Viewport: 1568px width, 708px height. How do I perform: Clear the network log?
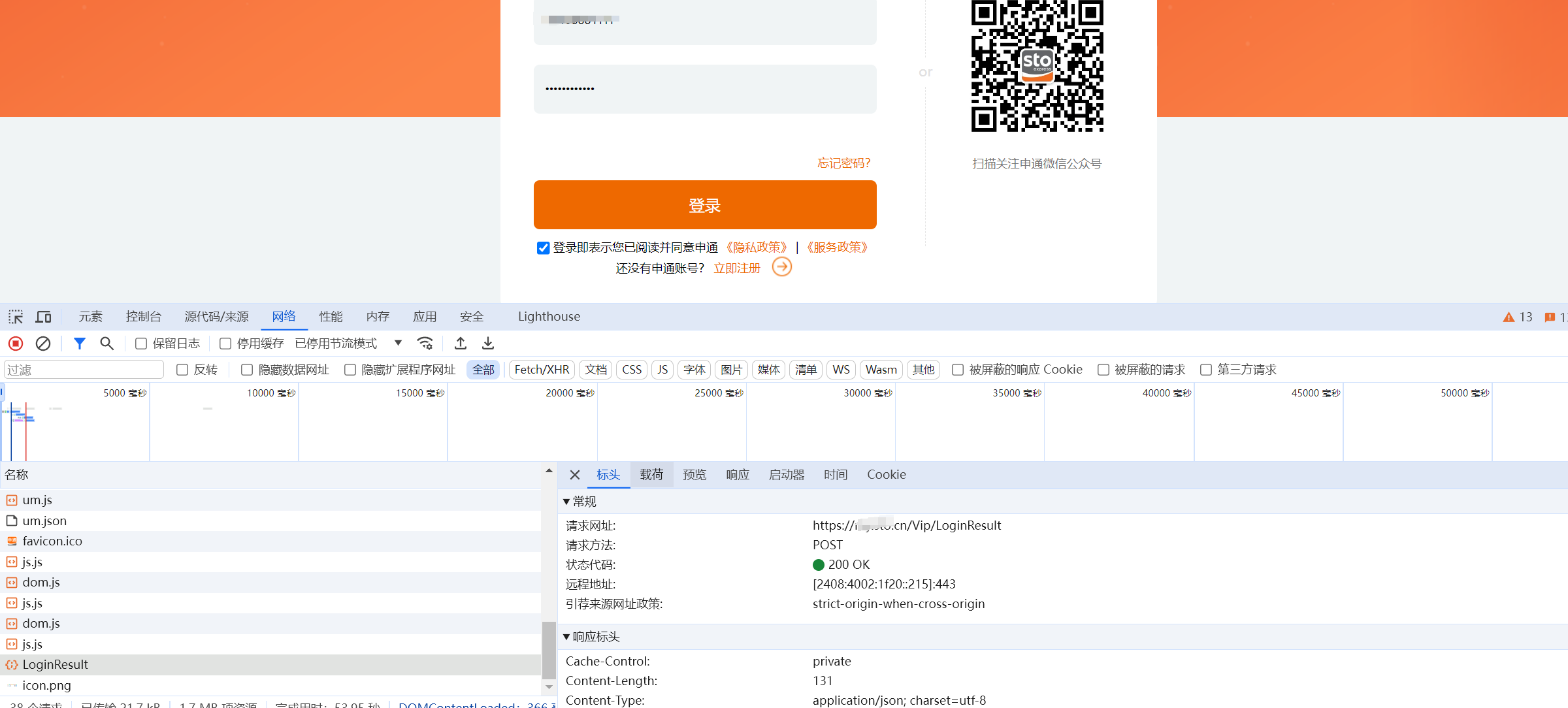tap(43, 344)
